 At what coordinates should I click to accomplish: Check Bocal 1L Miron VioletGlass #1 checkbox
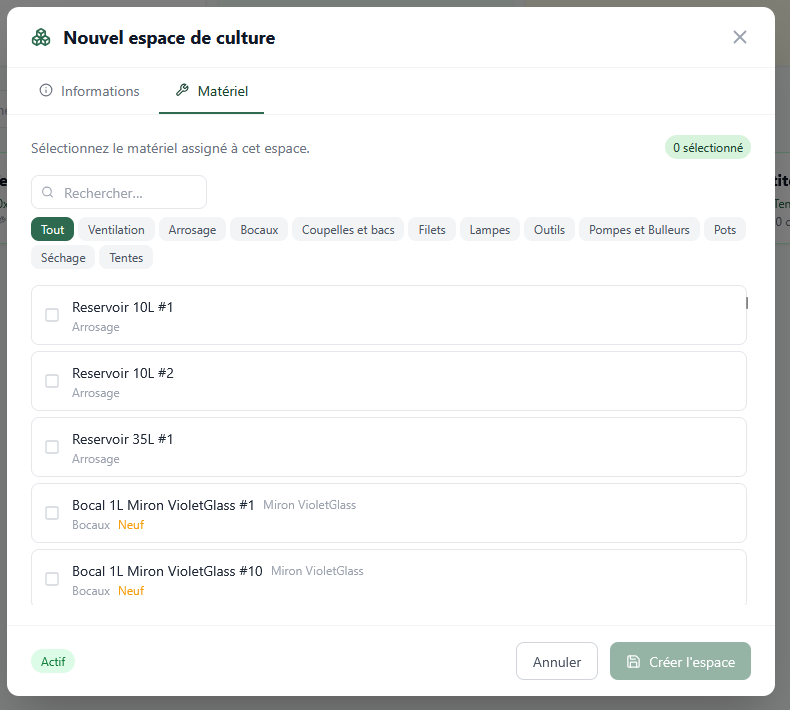[52, 513]
